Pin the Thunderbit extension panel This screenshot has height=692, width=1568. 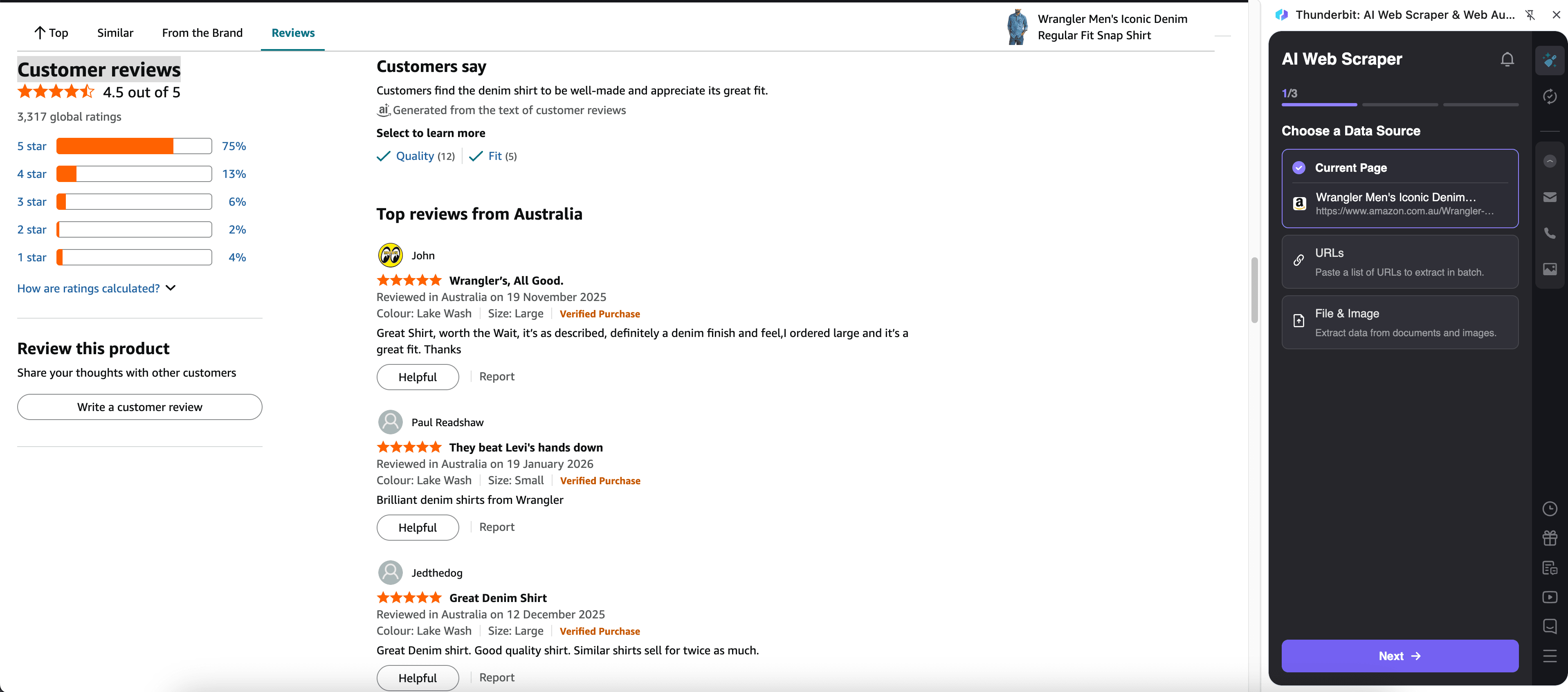click(1530, 15)
